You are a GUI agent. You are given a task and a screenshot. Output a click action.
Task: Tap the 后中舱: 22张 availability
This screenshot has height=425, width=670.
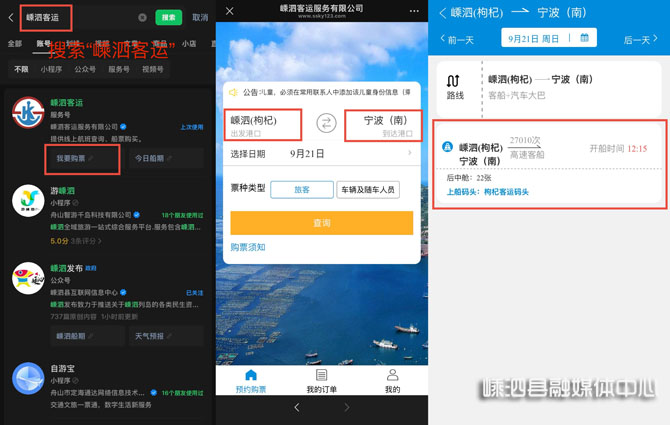coord(469,178)
